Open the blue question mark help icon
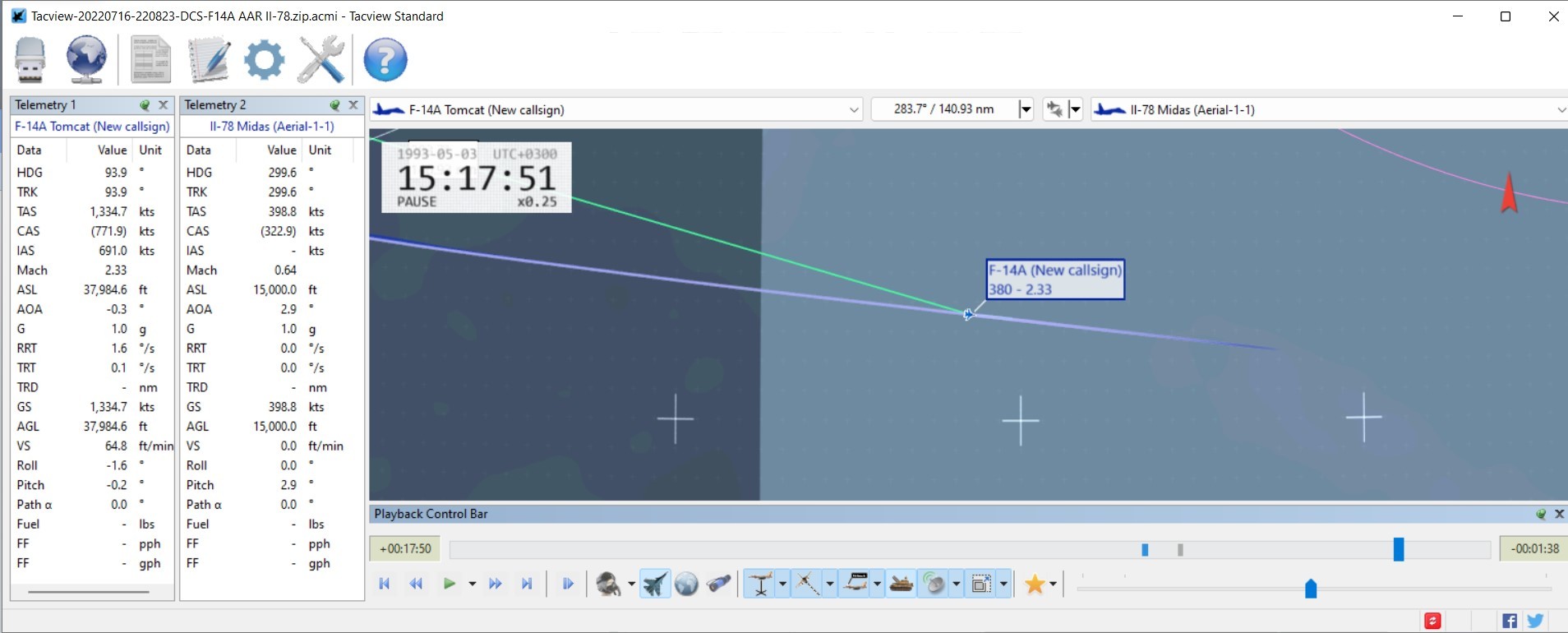Image resolution: width=1568 pixels, height=633 pixels. pyautogui.click(x=385, y=59)
